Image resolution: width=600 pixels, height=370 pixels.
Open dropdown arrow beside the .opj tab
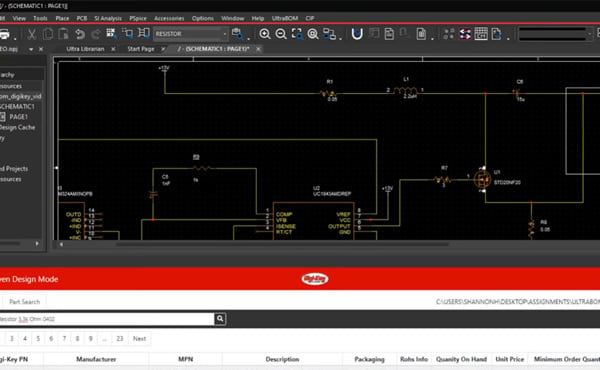[x=31, y=49]
